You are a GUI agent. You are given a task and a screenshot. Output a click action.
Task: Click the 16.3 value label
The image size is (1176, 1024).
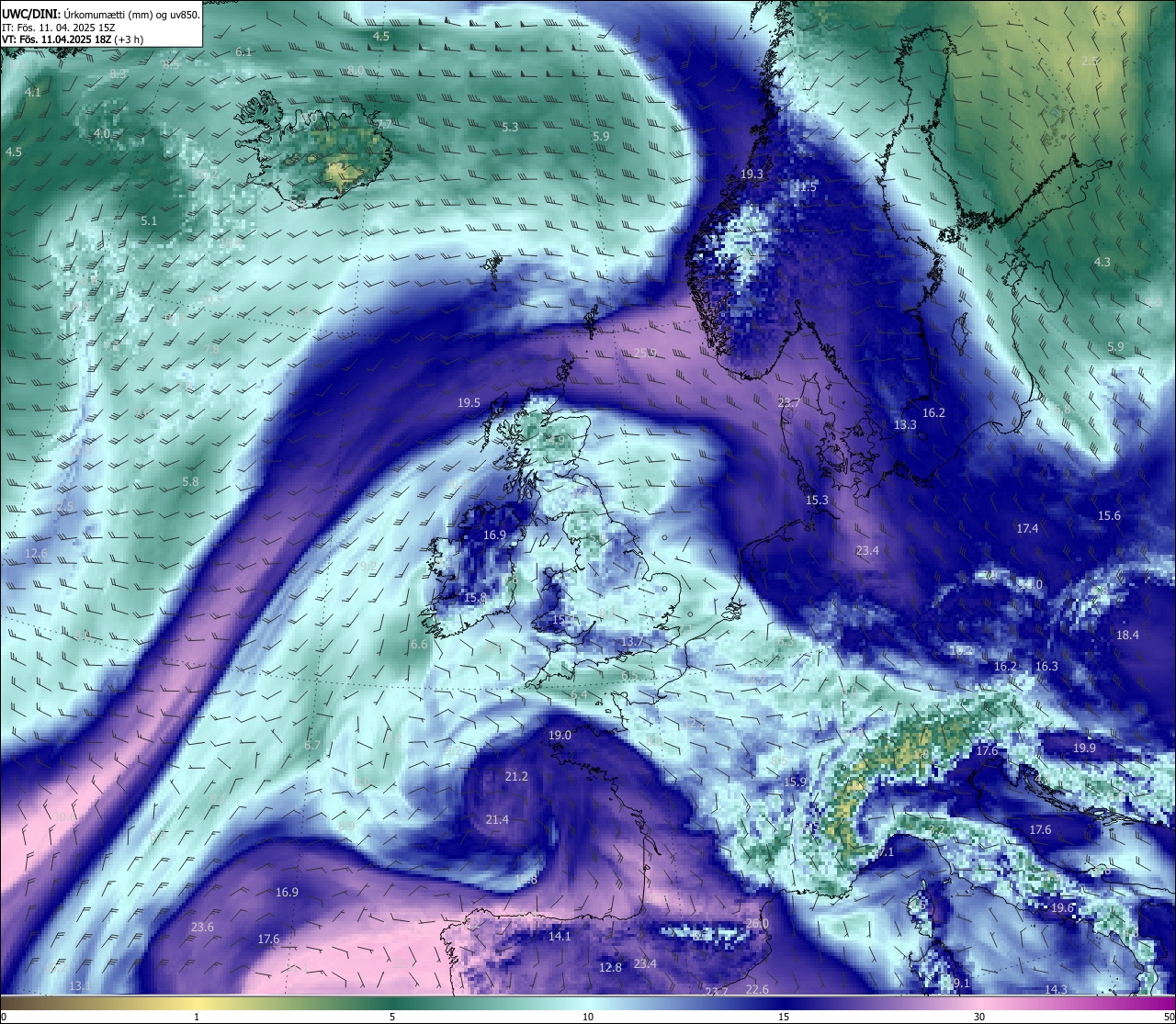[1046, 666]
